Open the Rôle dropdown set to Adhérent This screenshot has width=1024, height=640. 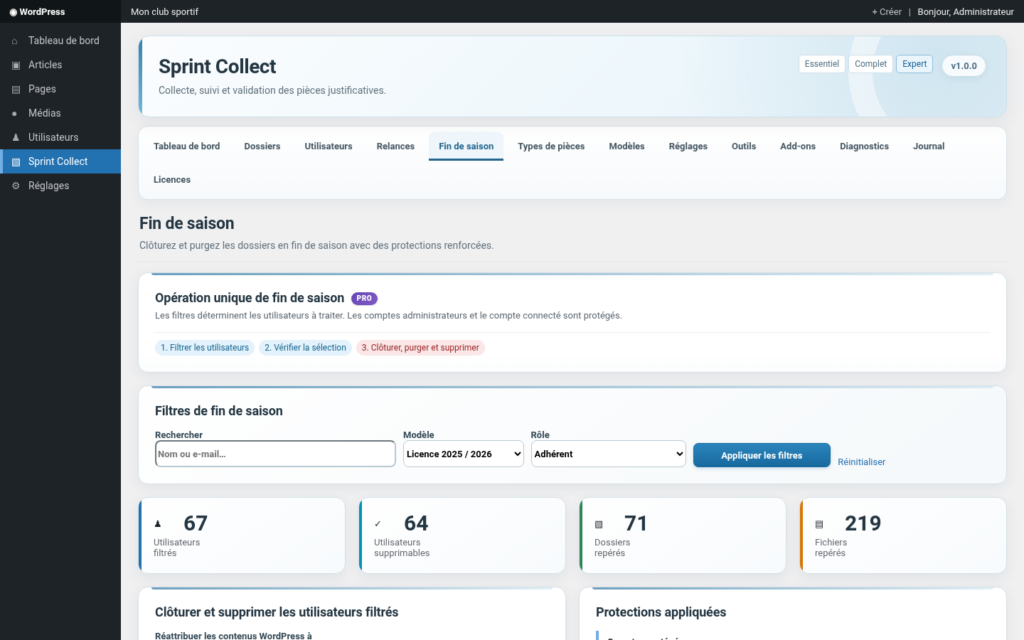click(608, 454)
